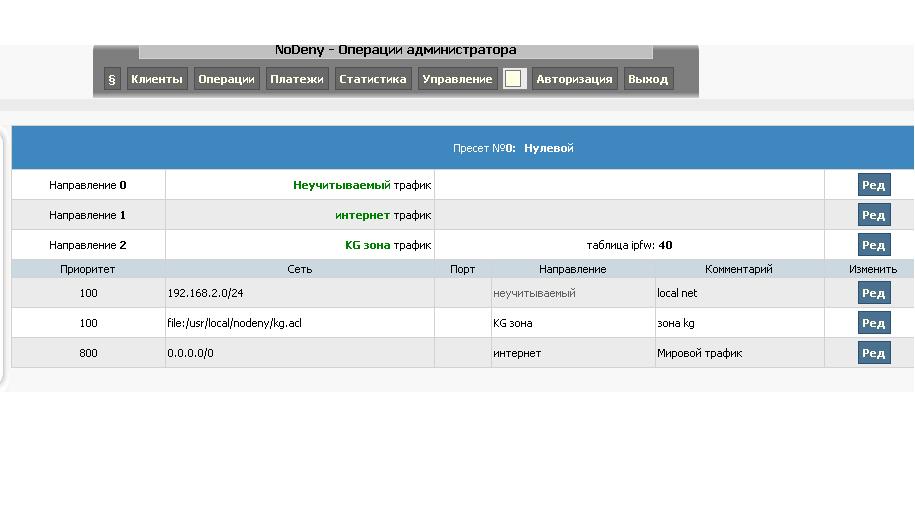Go to the Платежи section

(x=297, y=79)
